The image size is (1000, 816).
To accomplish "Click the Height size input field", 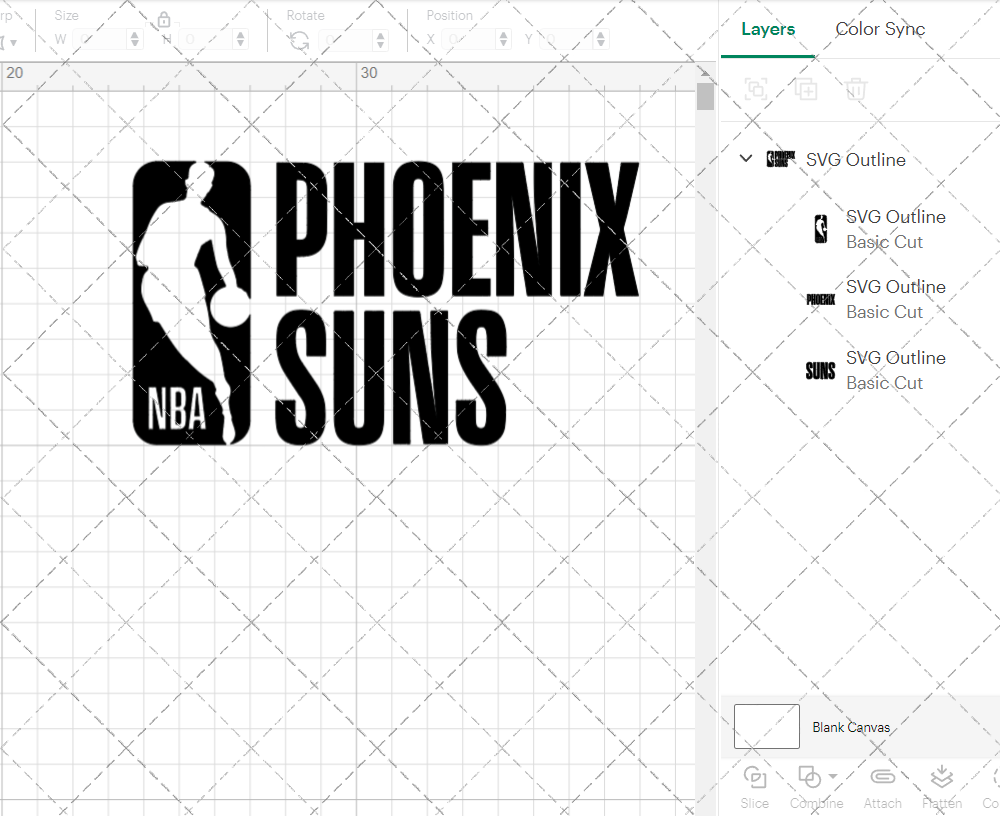I will pyautogui.click(x=205, y=40).
